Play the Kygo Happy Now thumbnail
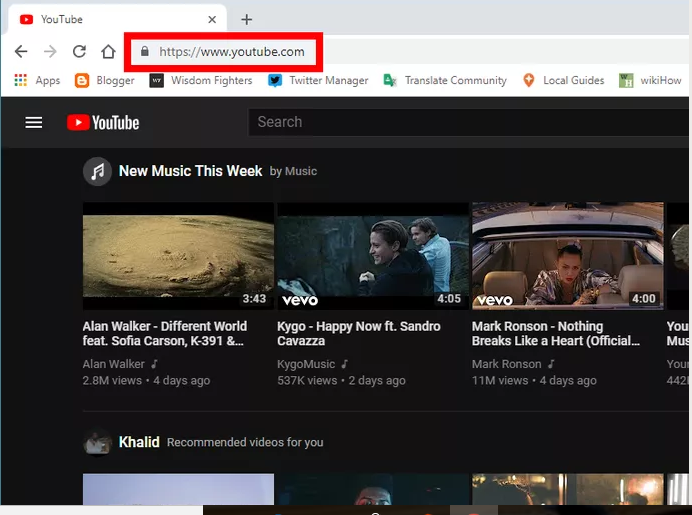 tap(373, 256)
